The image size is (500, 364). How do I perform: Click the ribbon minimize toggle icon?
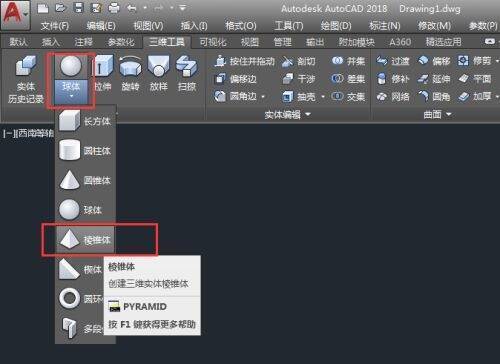click(489, 41)
